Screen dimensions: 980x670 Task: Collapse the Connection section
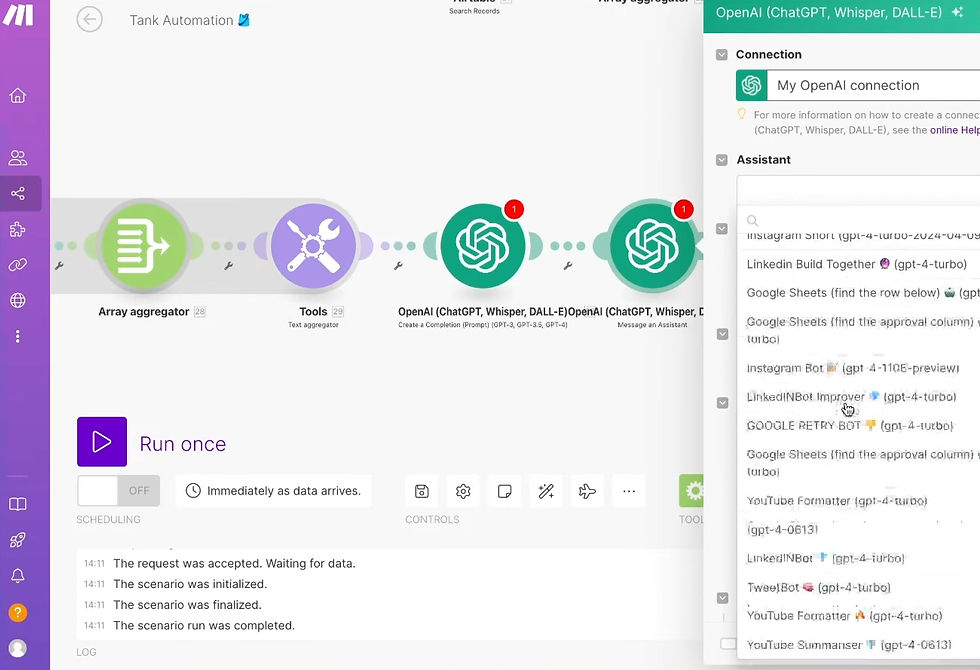722,54
